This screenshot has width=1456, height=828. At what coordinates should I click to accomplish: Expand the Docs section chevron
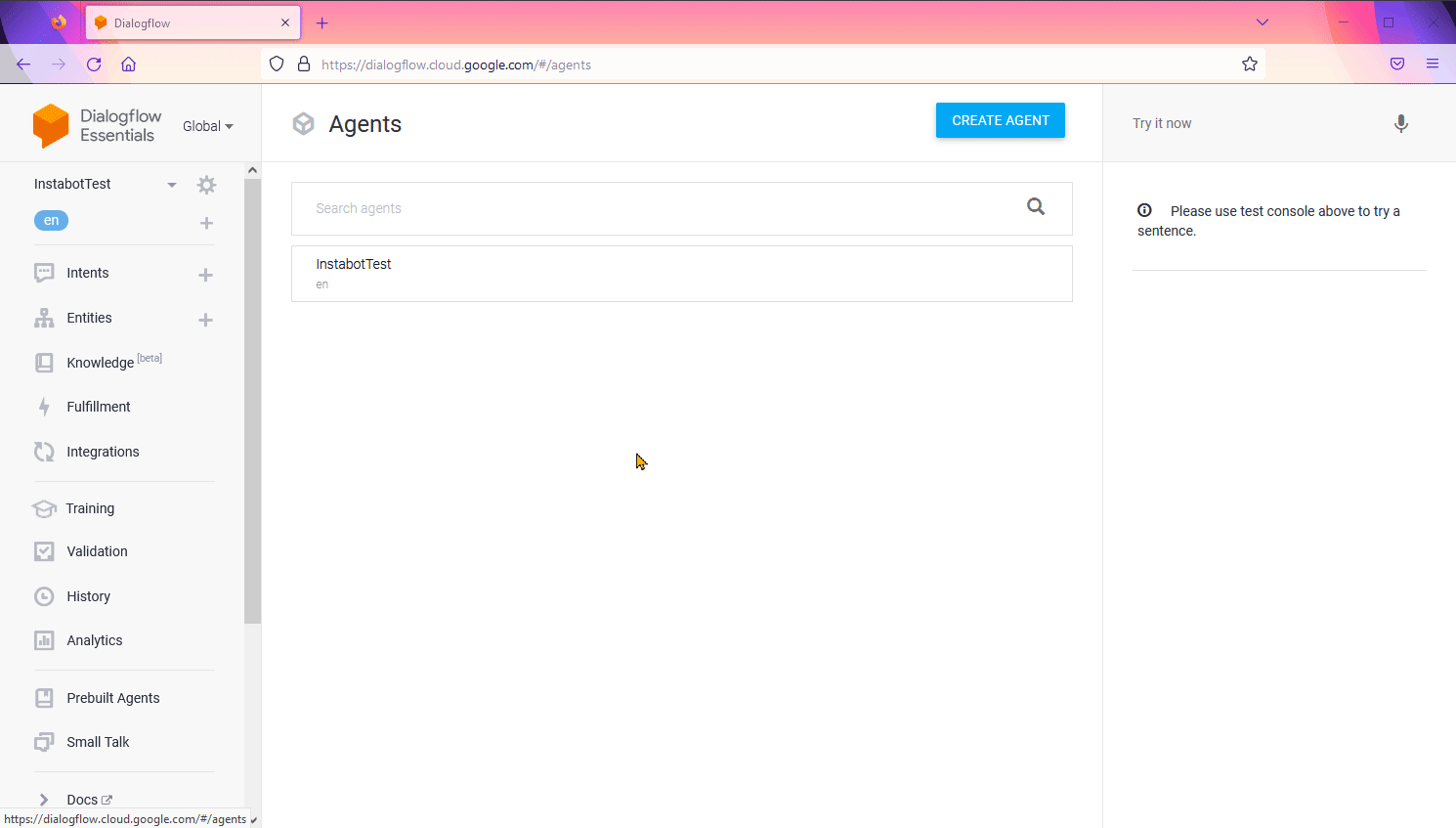[44, 800]
